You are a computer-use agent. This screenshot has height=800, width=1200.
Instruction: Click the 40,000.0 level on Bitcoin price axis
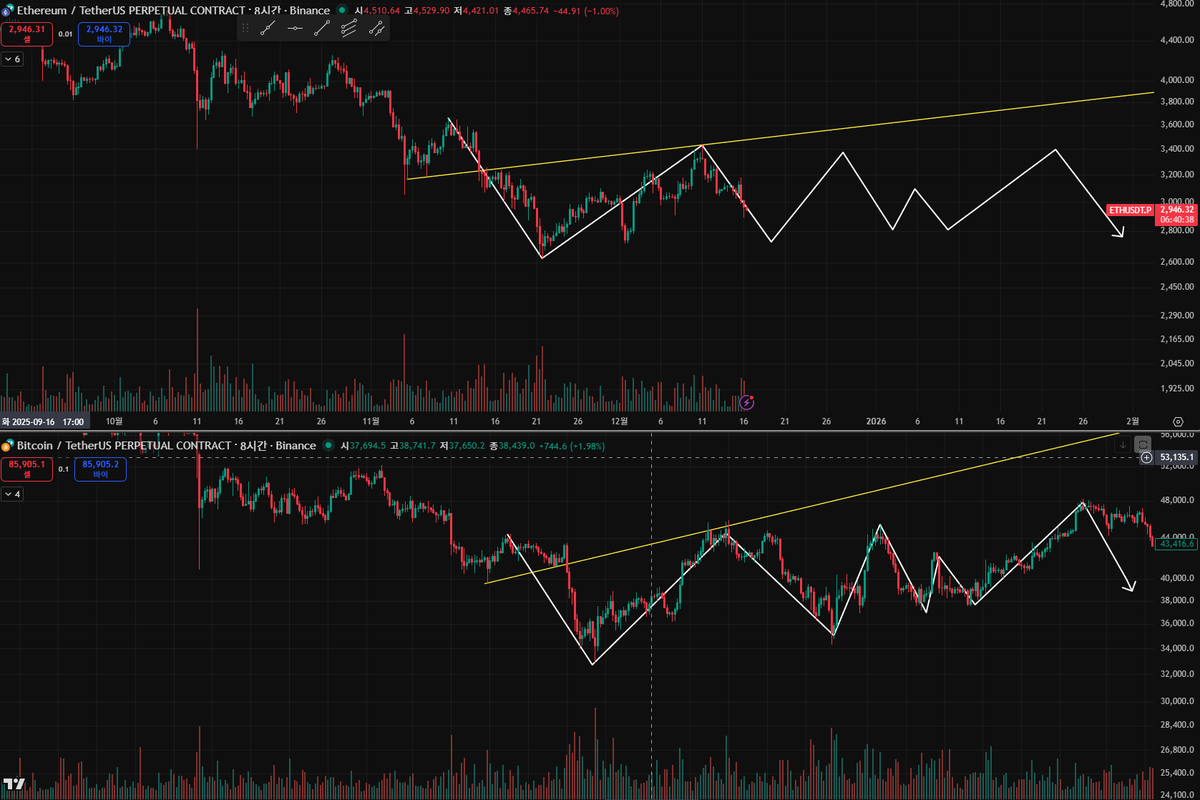pyautogui.click(x=1176, y=578)
